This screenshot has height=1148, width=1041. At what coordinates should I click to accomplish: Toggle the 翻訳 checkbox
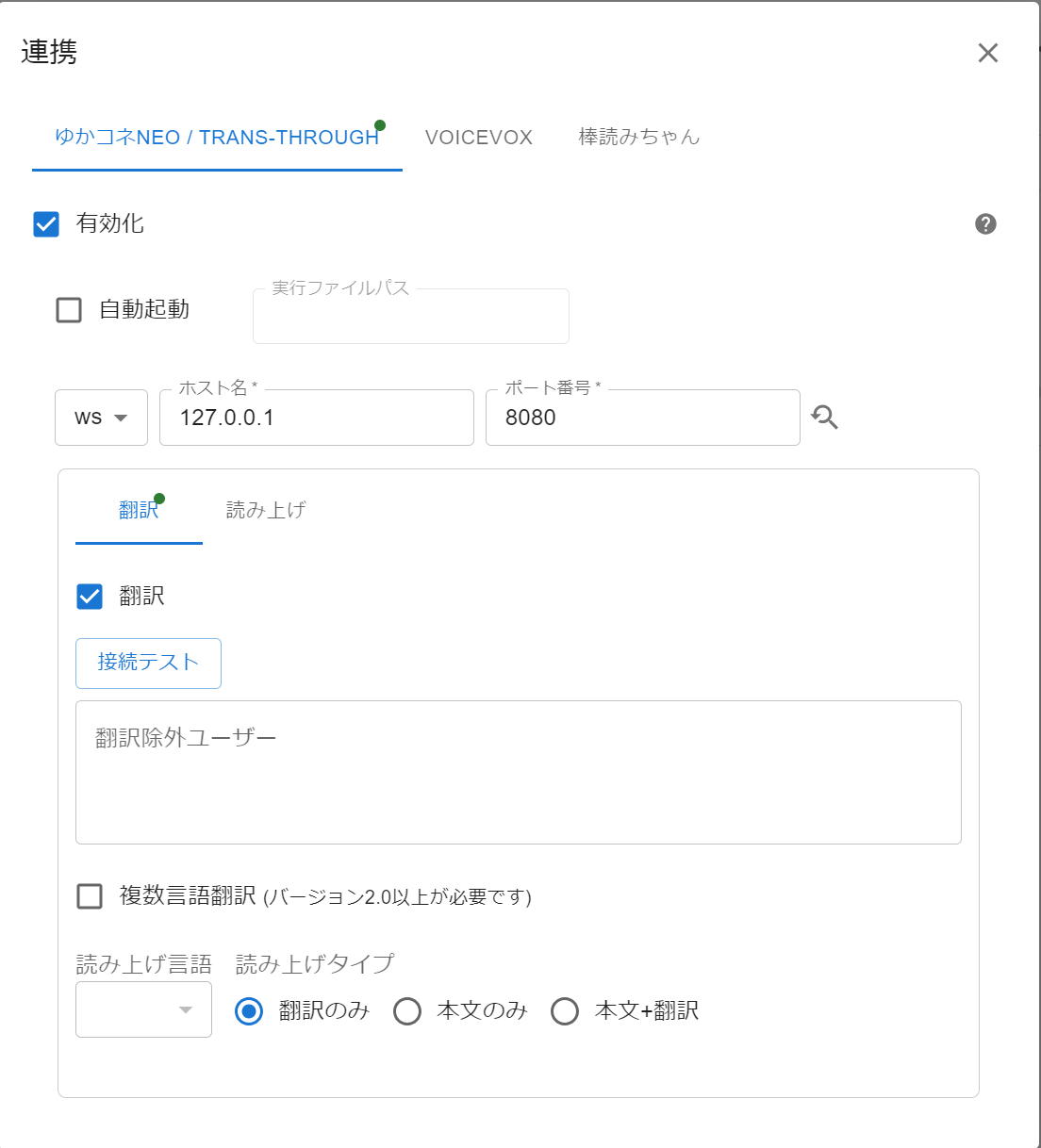click(90, 597)
